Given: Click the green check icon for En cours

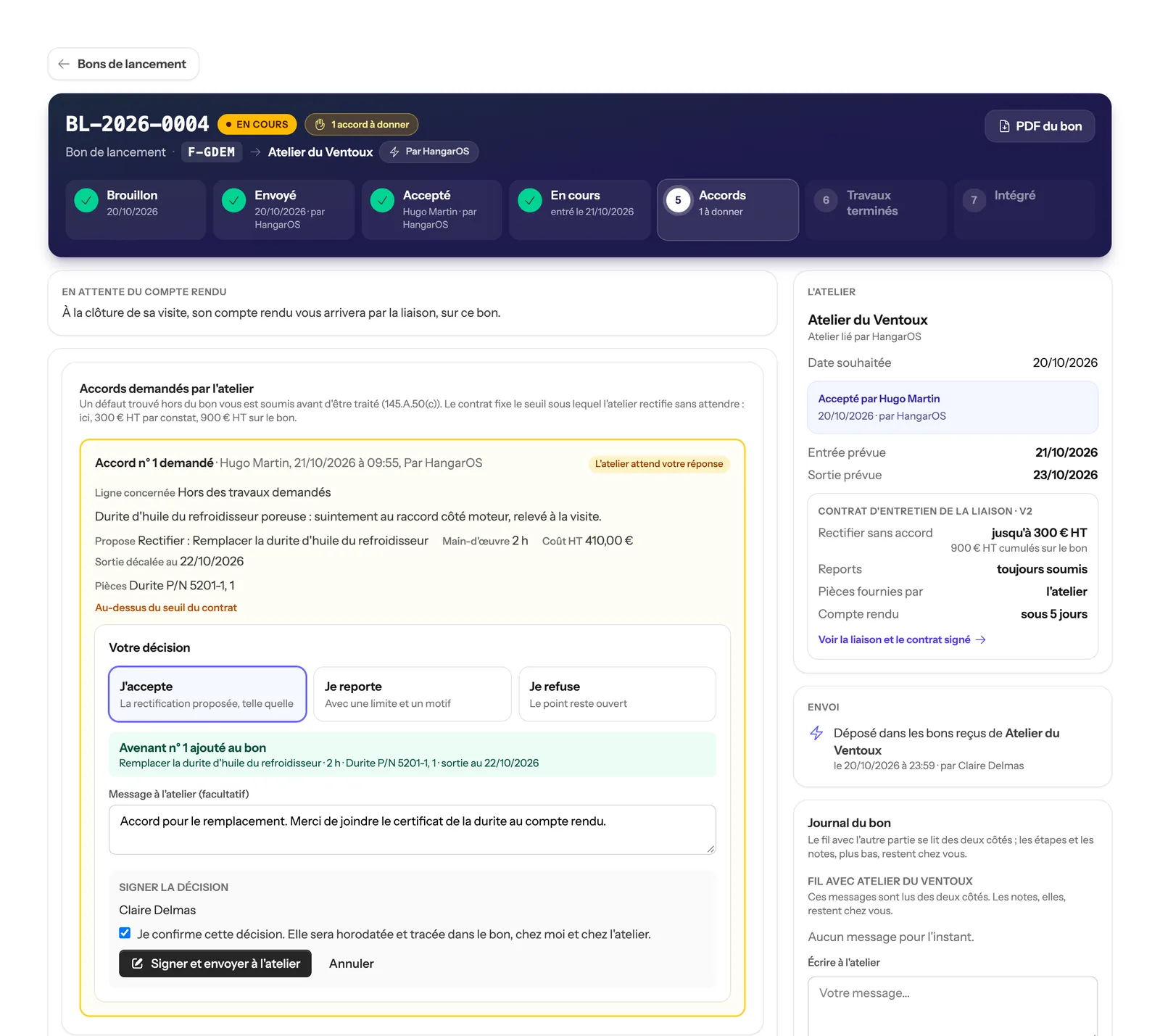Looking at the screenshot, I should click(x=530, y=200).
